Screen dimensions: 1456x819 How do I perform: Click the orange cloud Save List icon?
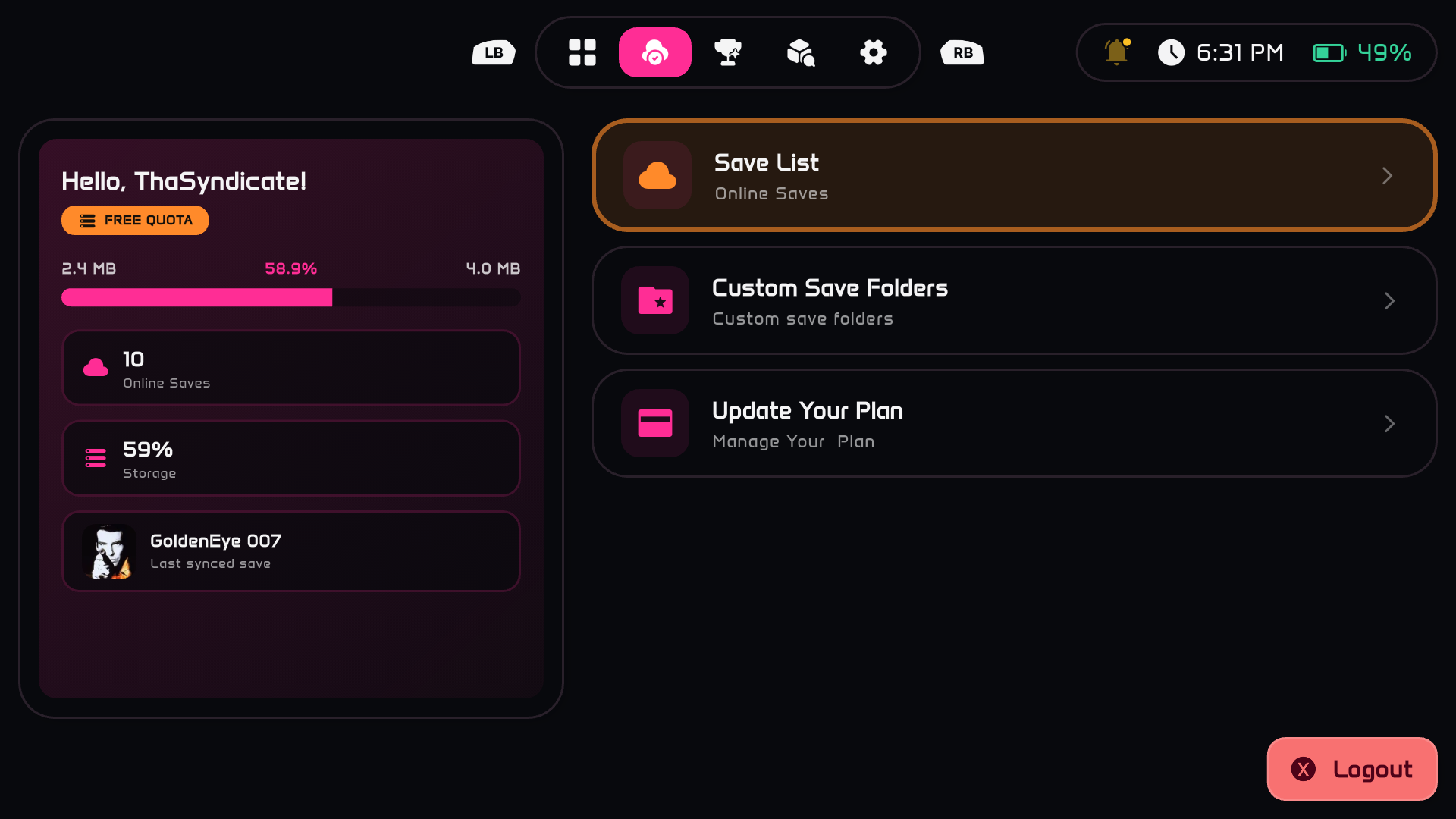(657, 175)
